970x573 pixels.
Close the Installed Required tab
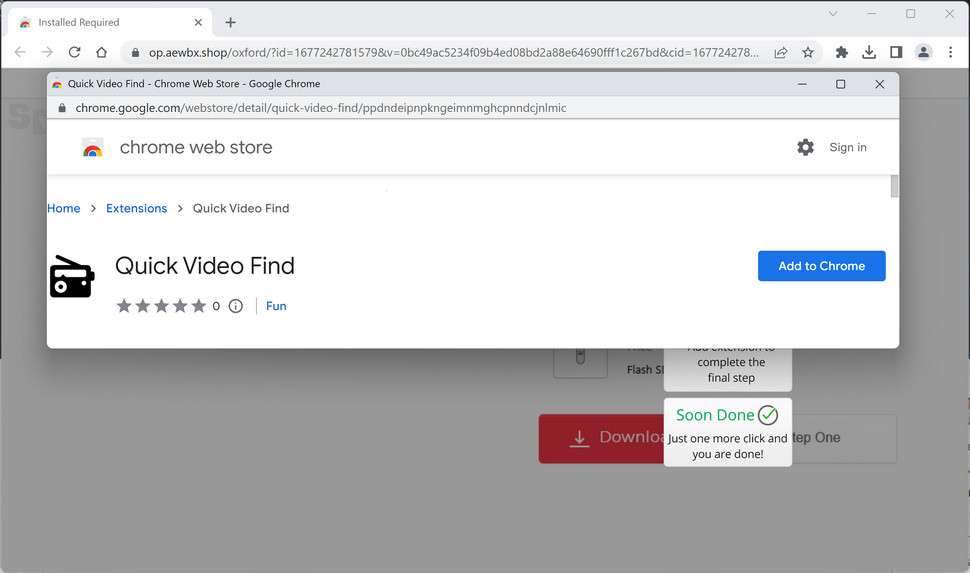point(198,22)
